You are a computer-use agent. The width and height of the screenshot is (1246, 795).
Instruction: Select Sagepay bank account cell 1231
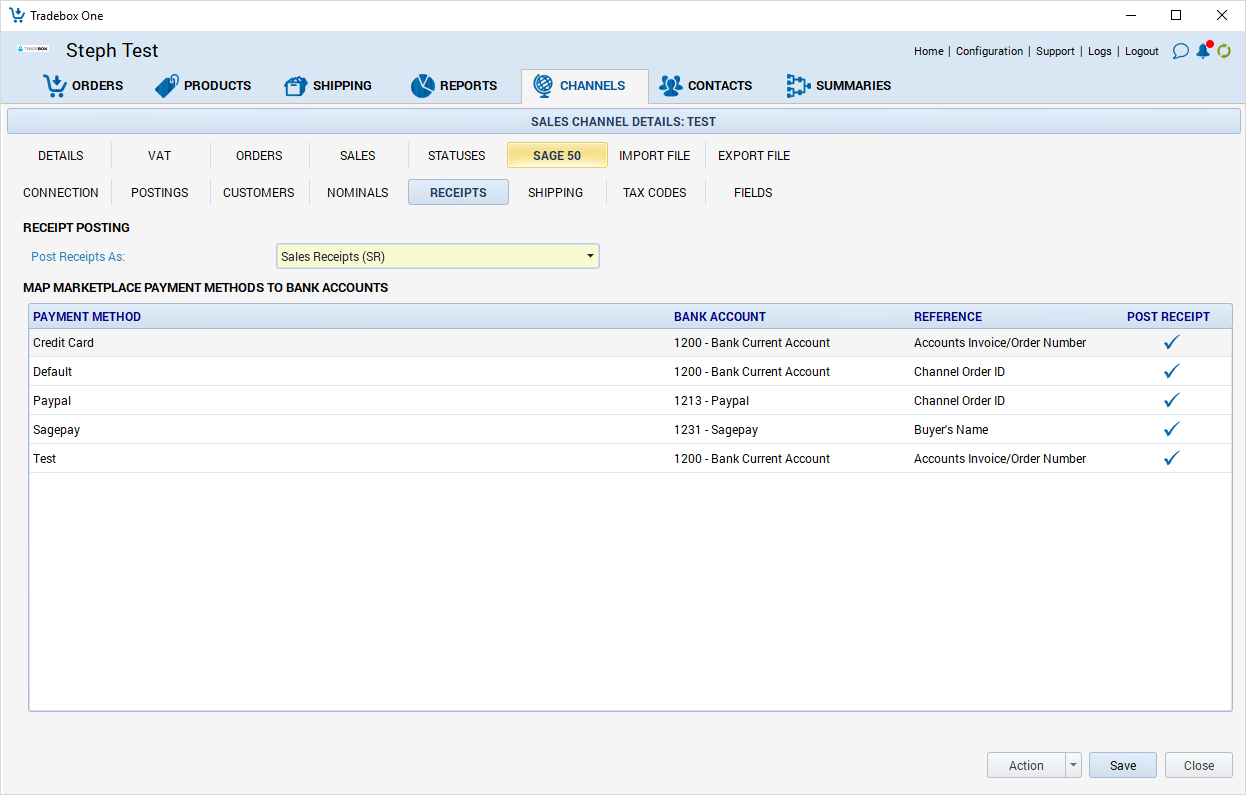716,430
